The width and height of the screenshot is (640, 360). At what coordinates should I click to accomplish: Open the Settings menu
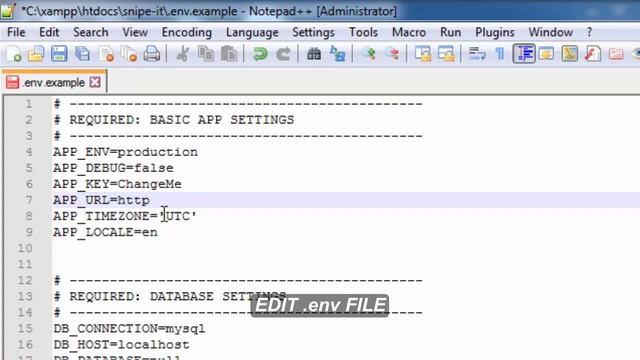pos(313,32)
